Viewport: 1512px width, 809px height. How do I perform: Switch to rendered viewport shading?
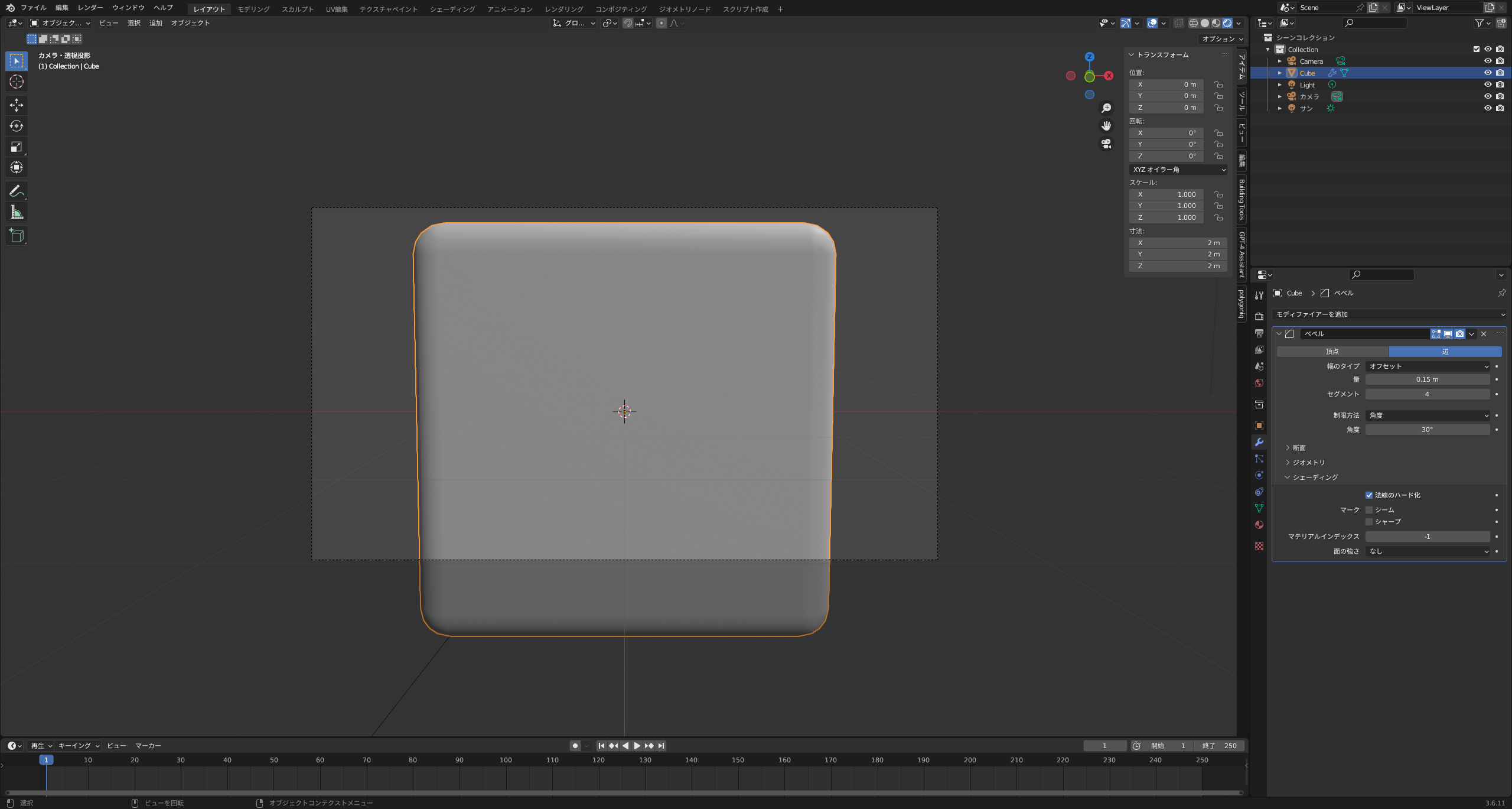coord(1227,23)
